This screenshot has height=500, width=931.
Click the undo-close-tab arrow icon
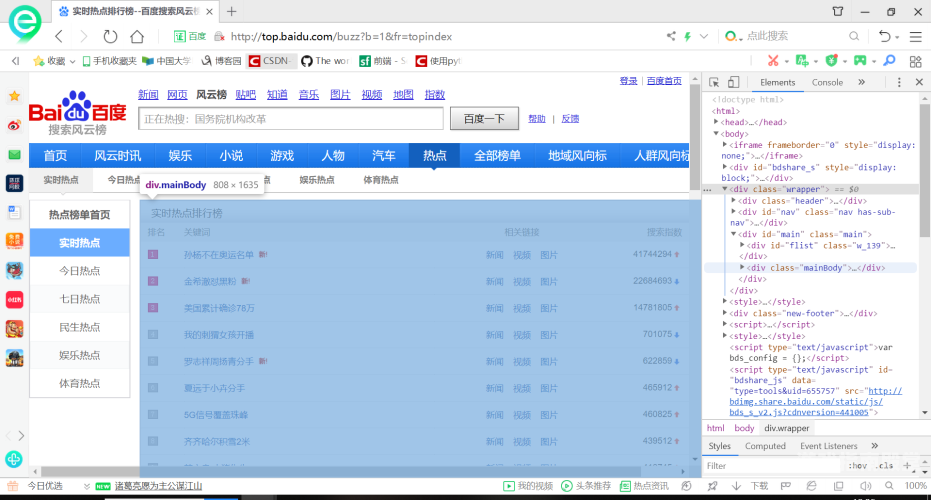tap(885, 36)
